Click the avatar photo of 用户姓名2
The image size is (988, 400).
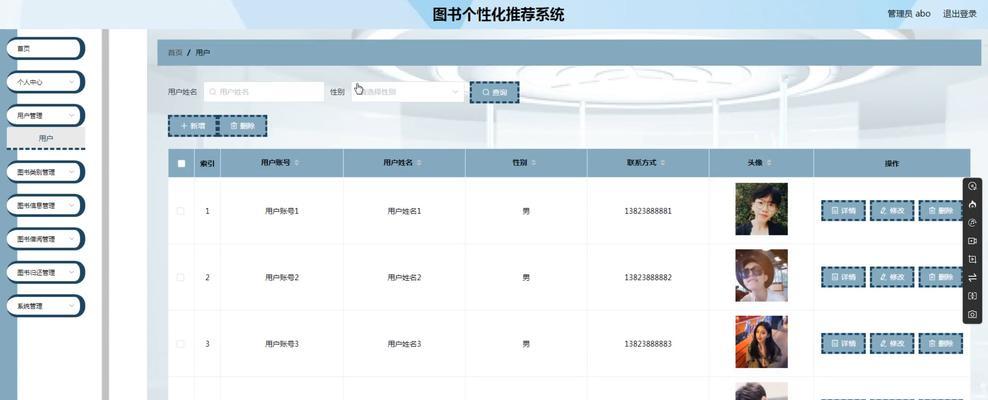coord(761,275)
